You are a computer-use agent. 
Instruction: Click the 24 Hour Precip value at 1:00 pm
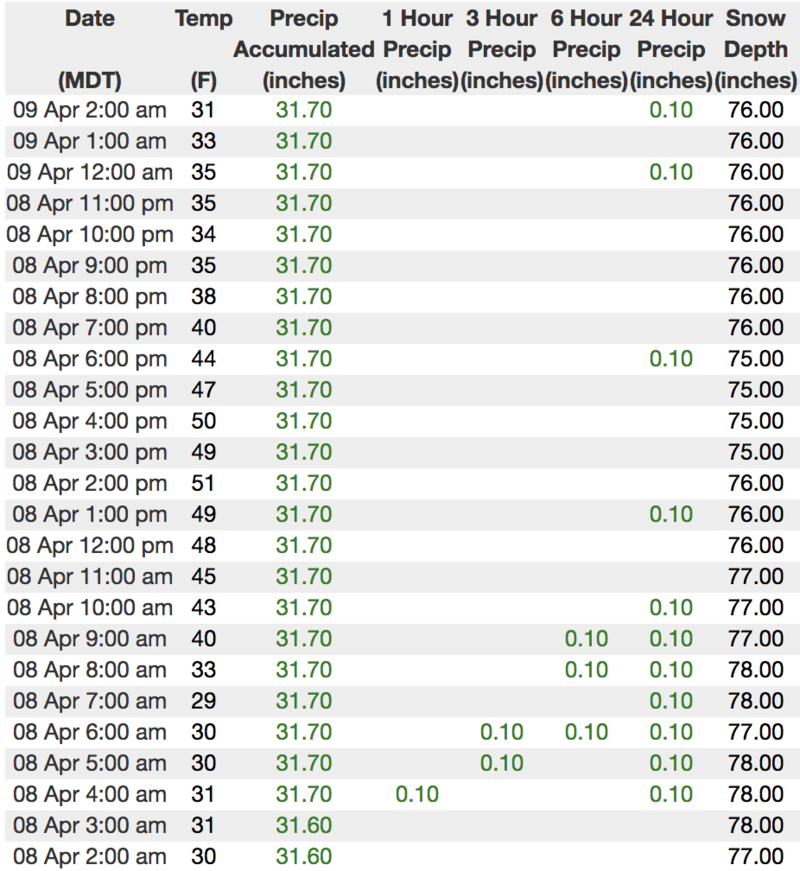point(671,514)
